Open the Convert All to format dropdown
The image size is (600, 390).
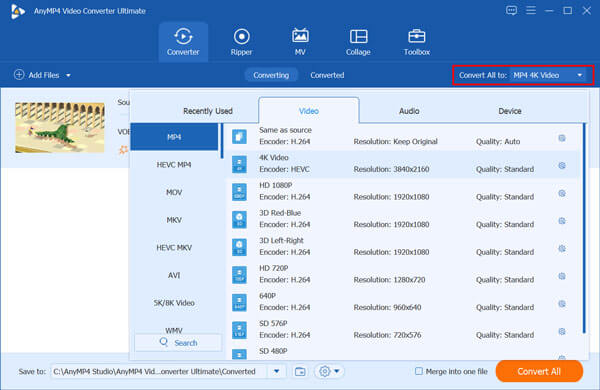click(548, 75)
